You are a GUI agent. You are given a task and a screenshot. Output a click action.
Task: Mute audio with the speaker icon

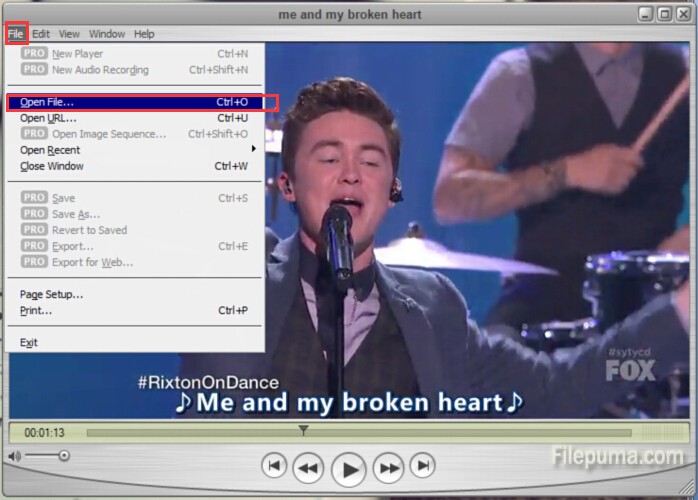point(14,456)
